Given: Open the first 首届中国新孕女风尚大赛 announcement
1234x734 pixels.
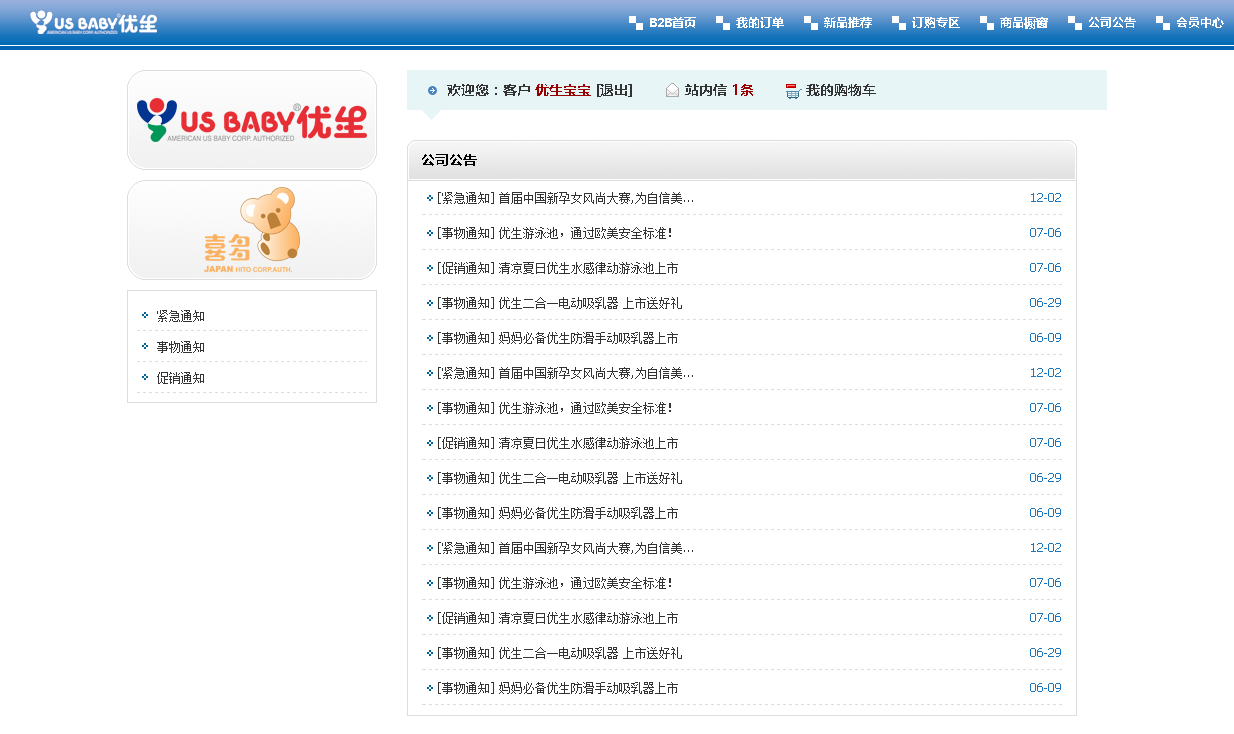Looking at the screenshot, I should click(x=565, y=198).
